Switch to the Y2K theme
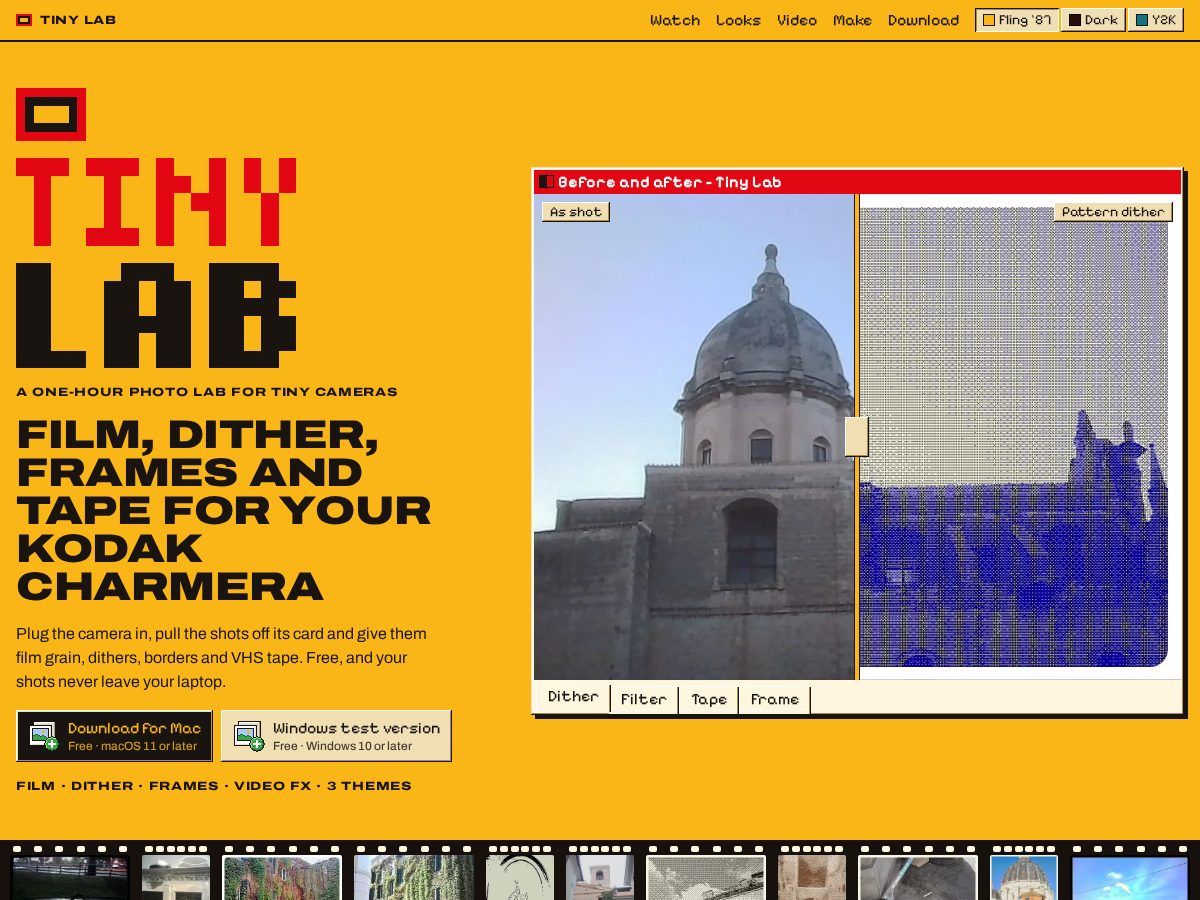The height and width of the screenshot is (900, 1200). (1155, 20)
